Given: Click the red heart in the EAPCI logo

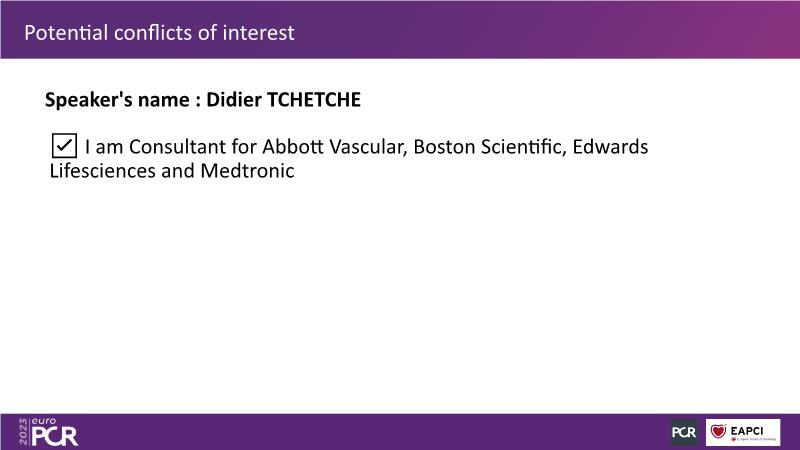Looking at the screenshot, I should 718,431.
